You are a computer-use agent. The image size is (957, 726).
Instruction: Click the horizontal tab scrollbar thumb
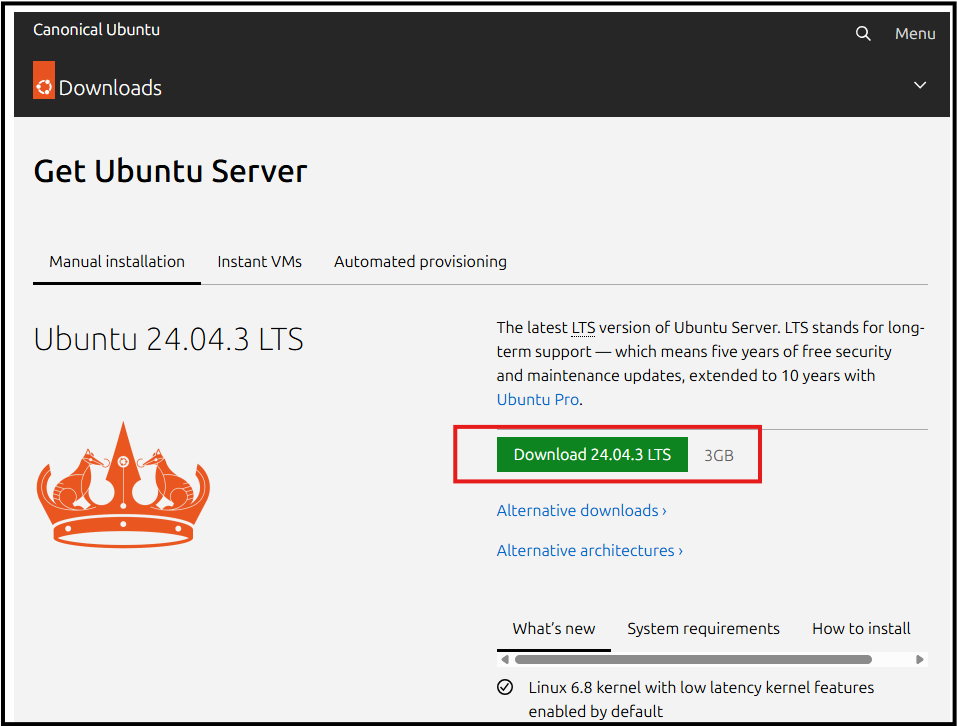click(693, 660)
